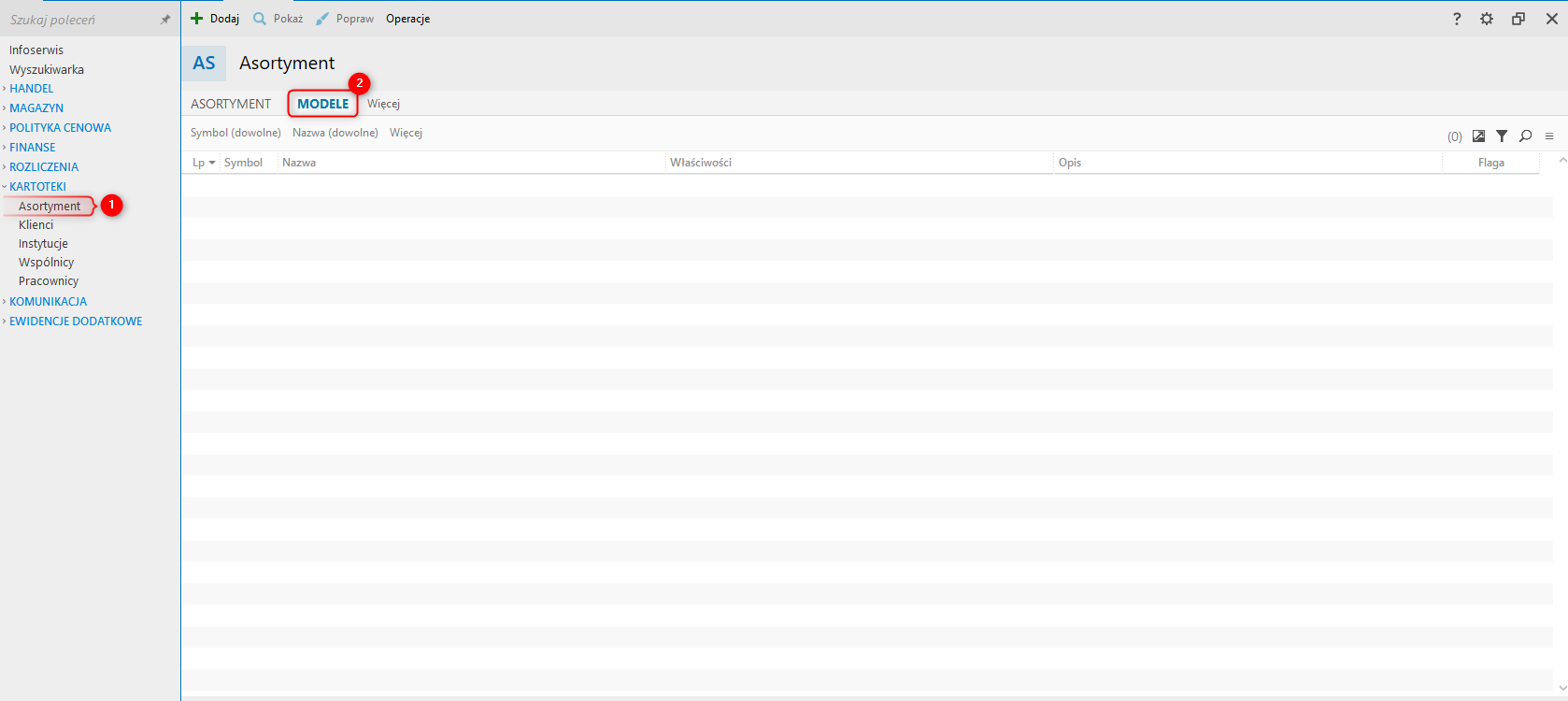Collapse the KARTOTEKI section

coord(37,187)
